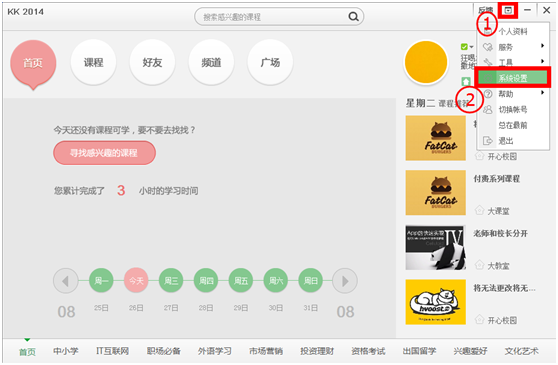The image size is (558, 365).
Task: Click 寻找感兴趣的课程 button
Action: pos(104,153)
